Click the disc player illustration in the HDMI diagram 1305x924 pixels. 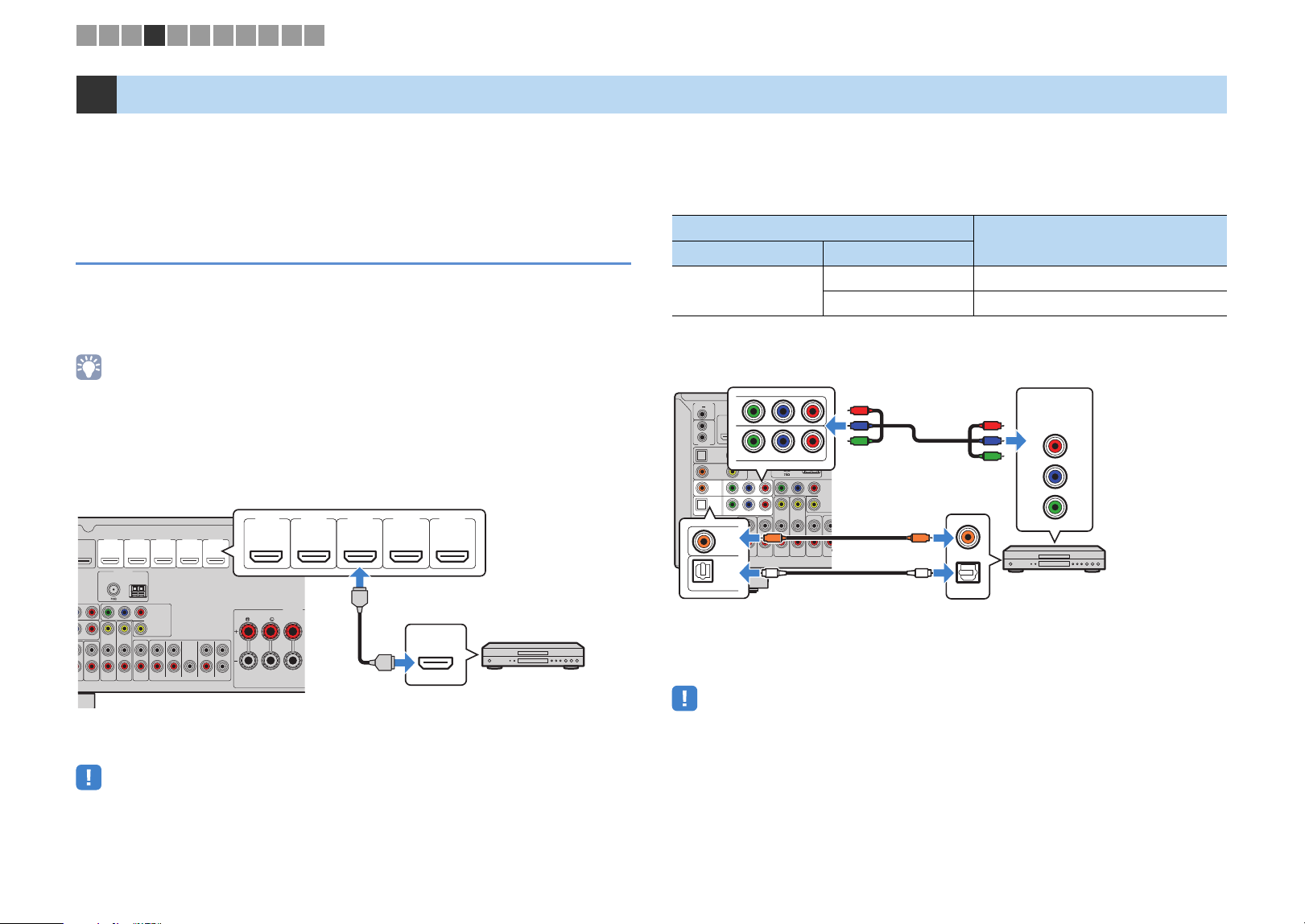tap(533, 654)
